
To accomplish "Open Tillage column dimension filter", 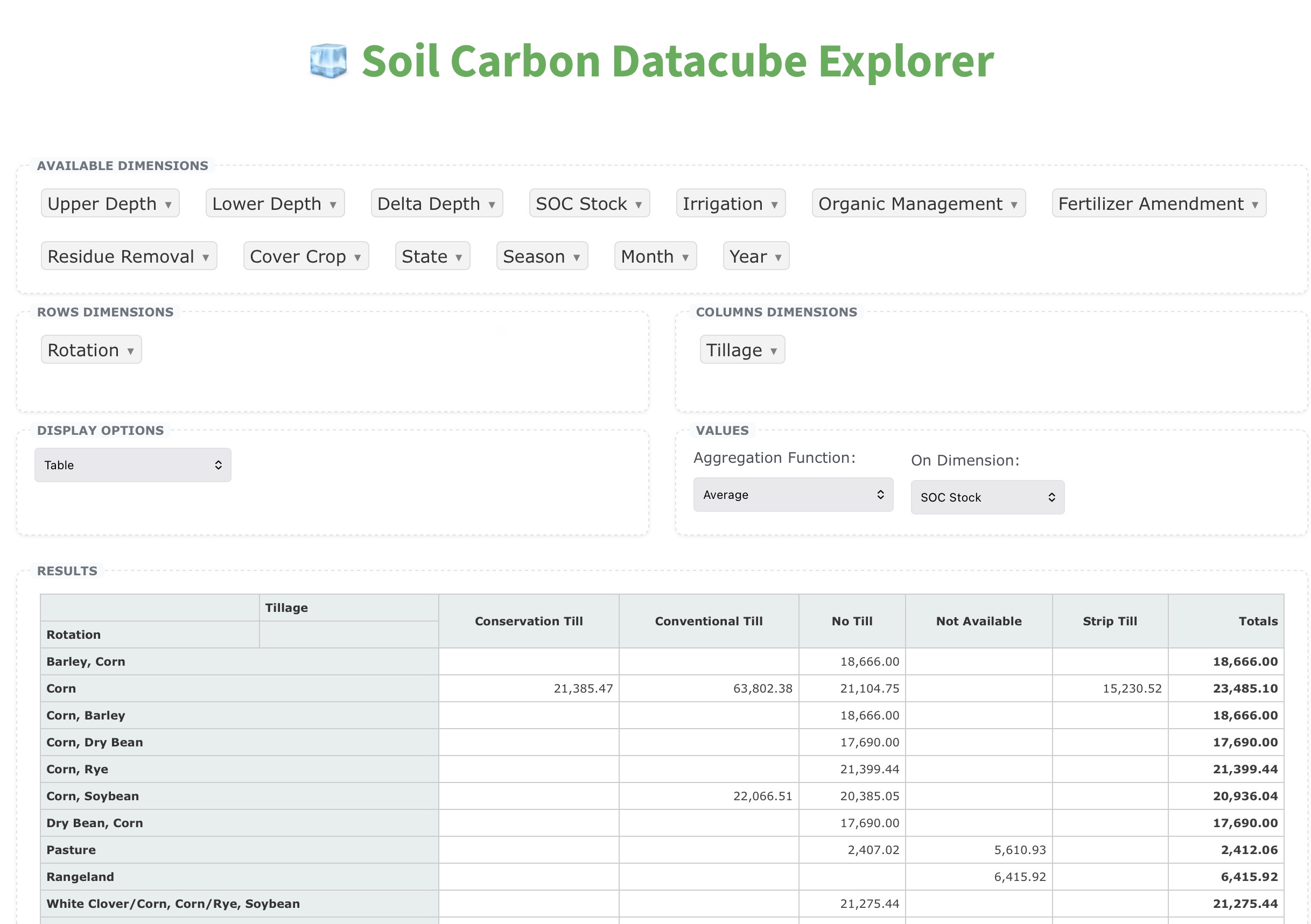I will pyautogui.click(x=774, y=351).
